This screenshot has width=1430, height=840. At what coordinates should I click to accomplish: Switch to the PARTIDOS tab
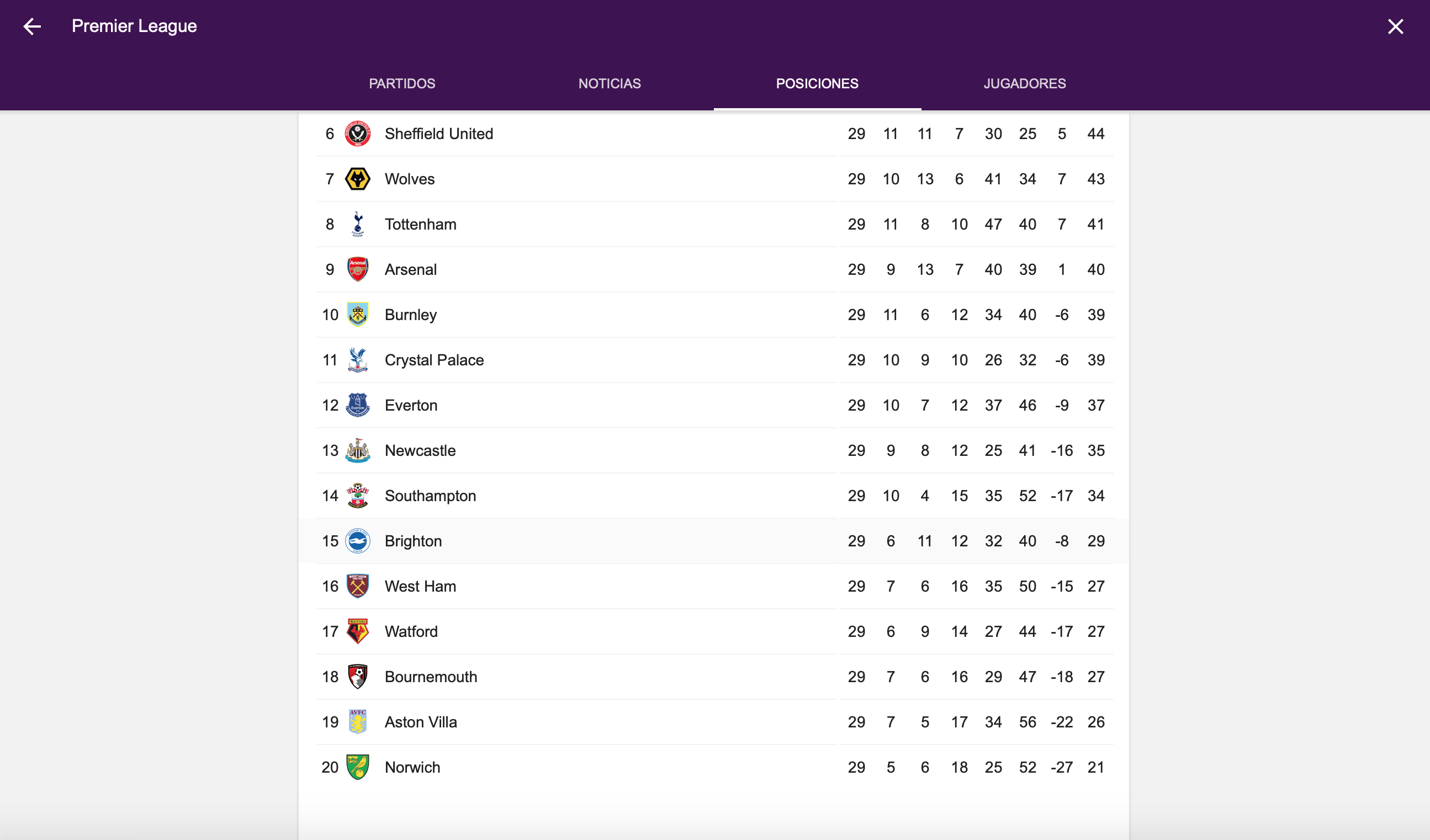[x=402, y=83]
